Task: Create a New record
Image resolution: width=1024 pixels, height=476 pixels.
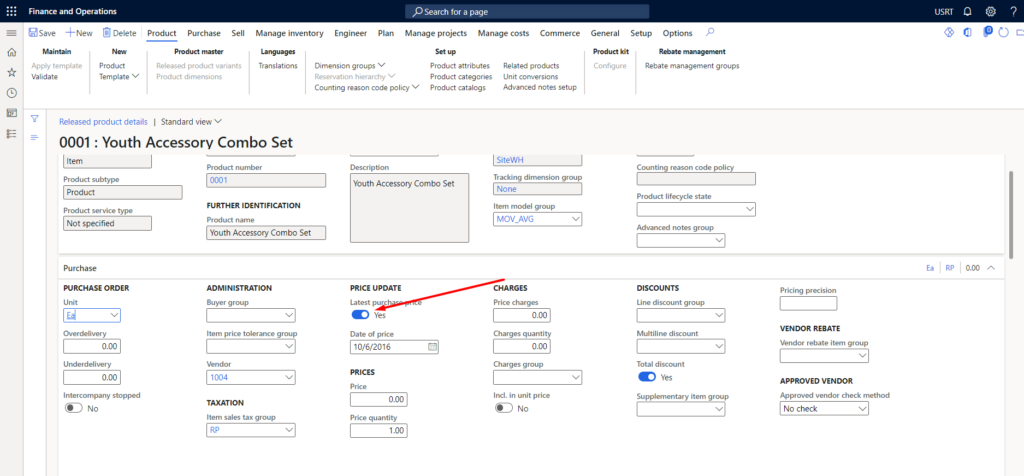Action: click(79, 33)
